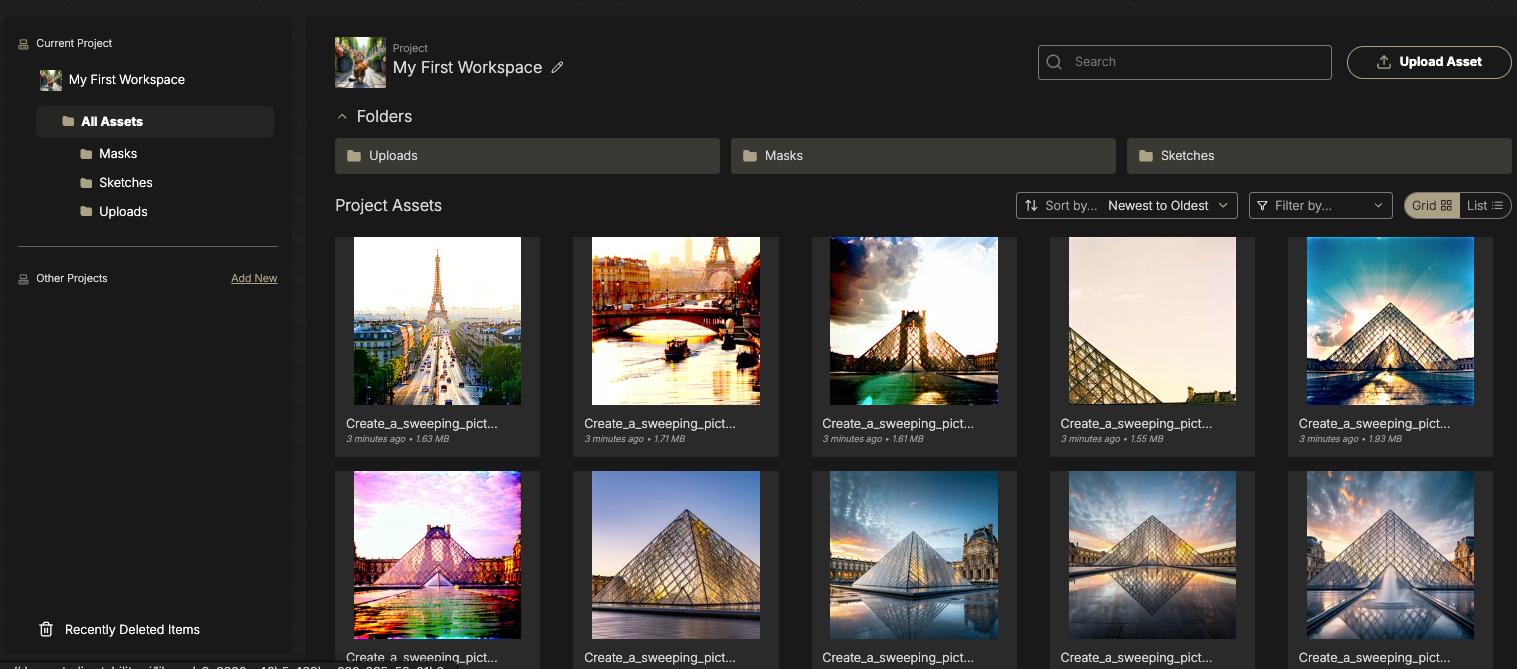This screenshot has width=1517, height=669.
Task: Open the fourth image in the second row
Action: click(1152, 555)
